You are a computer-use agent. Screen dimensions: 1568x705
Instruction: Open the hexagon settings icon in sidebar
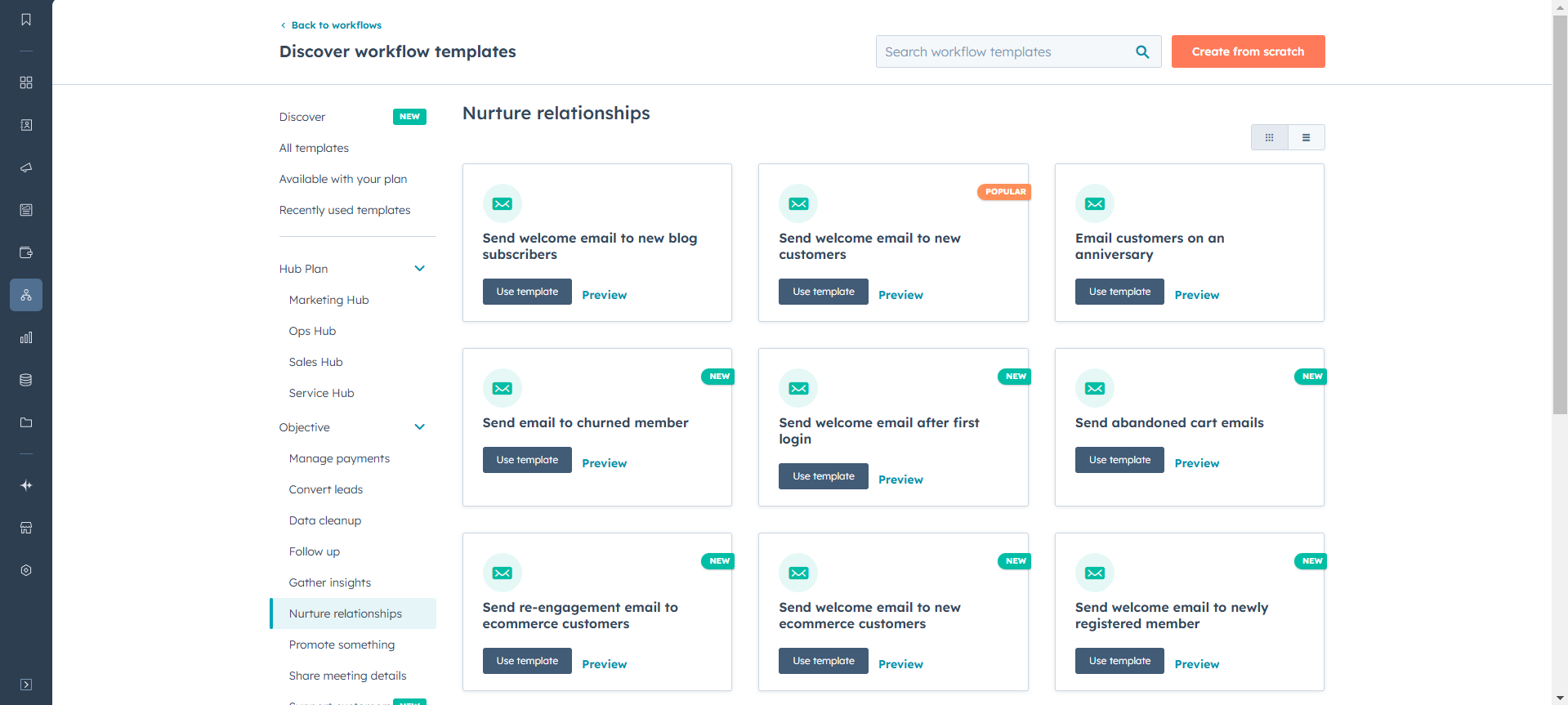(26, 570)
